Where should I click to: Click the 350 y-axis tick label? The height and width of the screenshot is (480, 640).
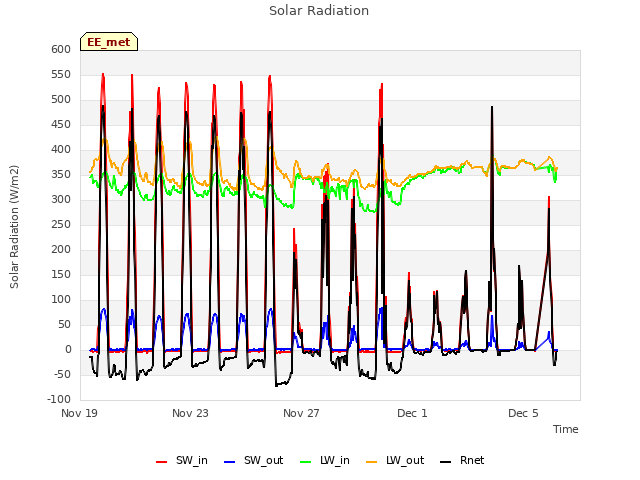pyautogui.click(x=61, y=175)
